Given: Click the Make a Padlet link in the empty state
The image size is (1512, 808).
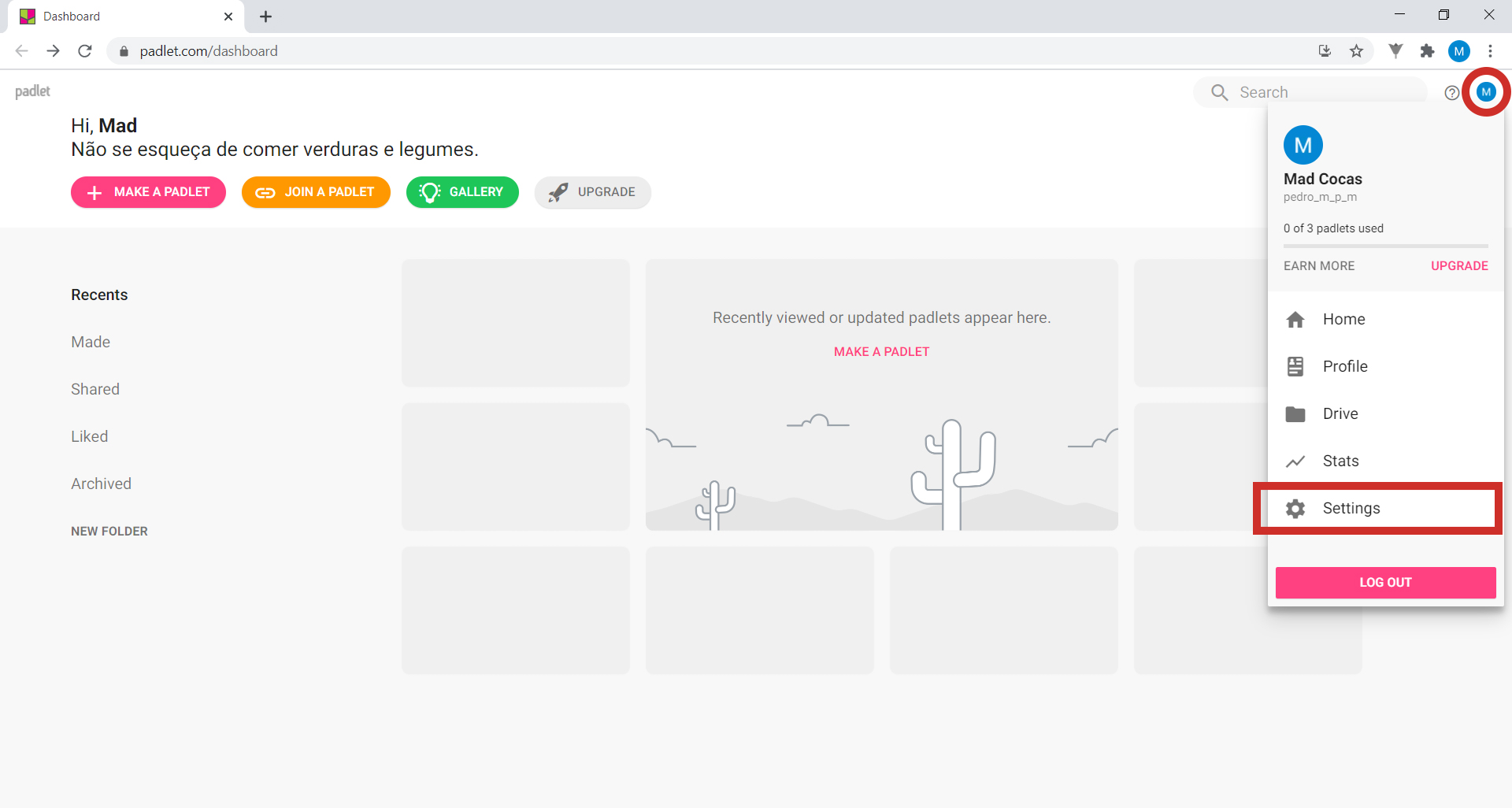Looking at the screenshot, I should [881, 352].
